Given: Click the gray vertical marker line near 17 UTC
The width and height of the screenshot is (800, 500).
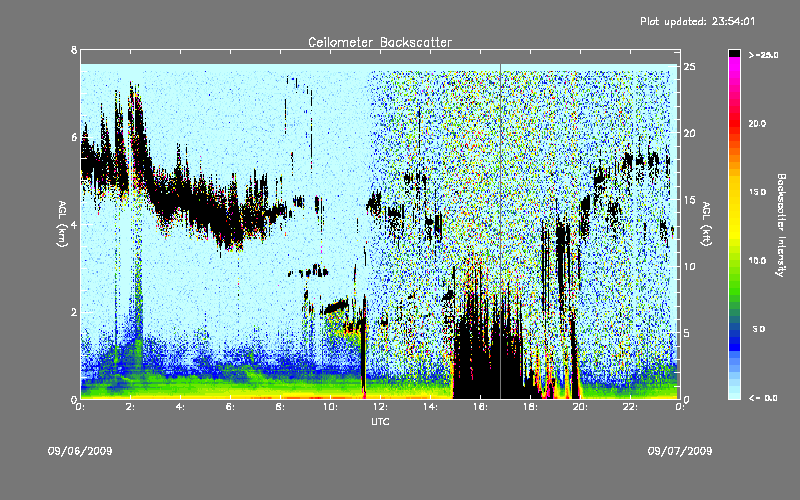Looking at the screenshot, I should [x=501, y=231].
